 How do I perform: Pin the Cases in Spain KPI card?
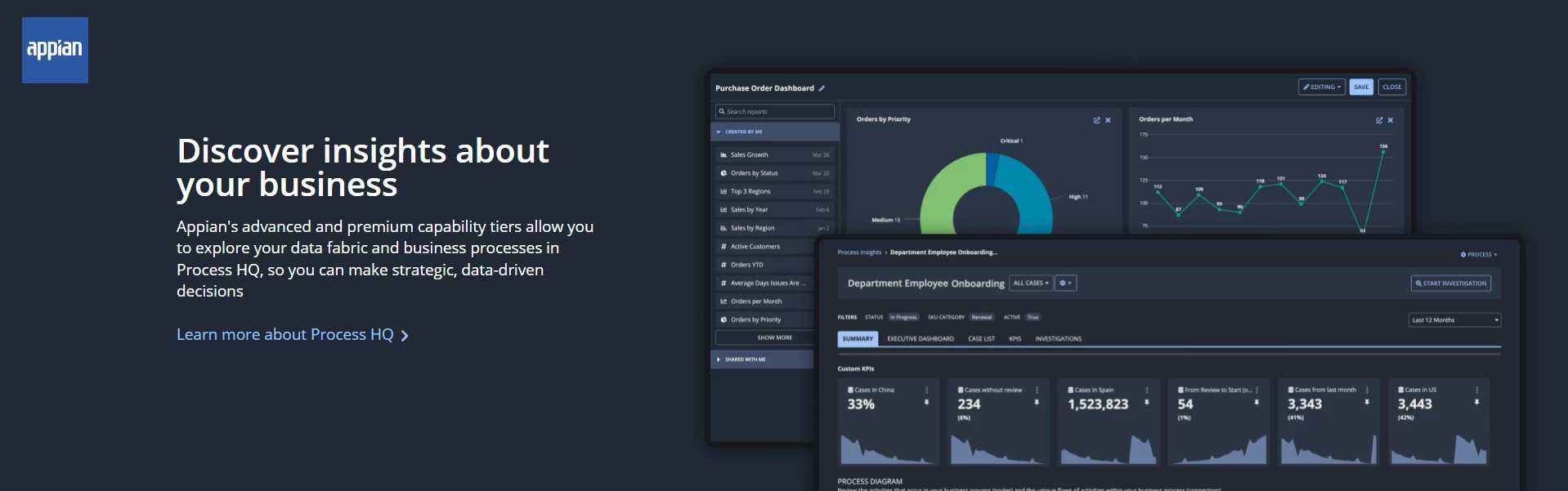1147,403
